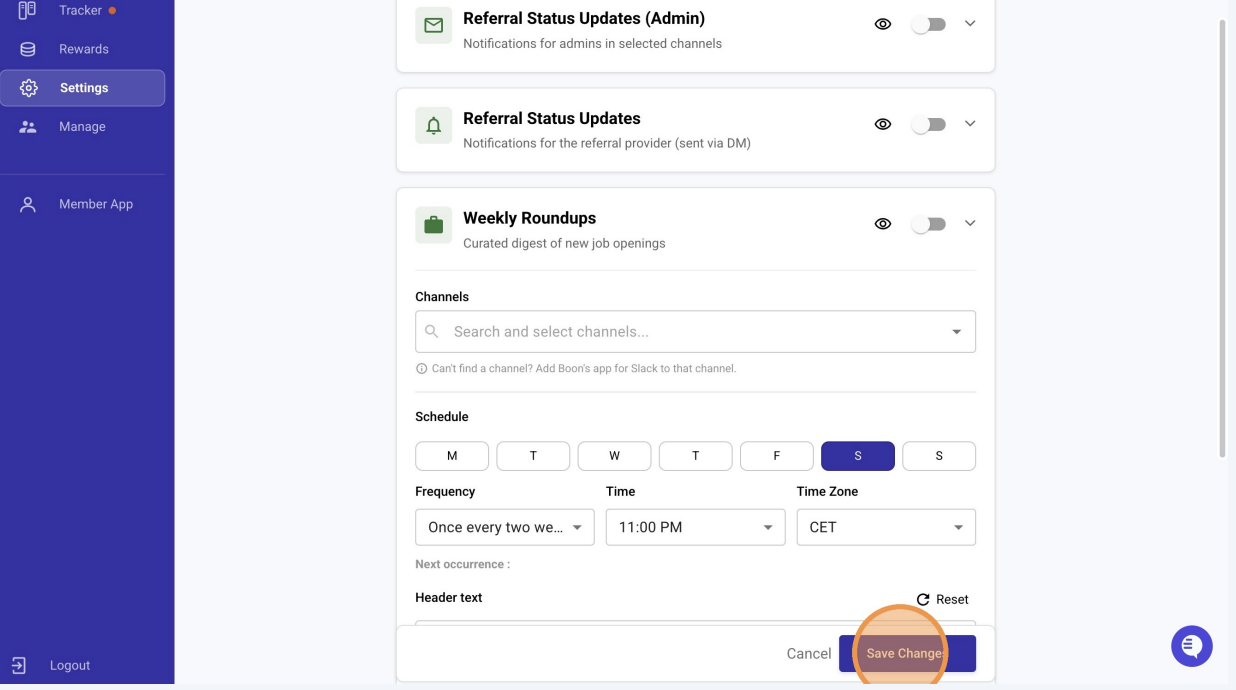Focus the Search and select channels field
1236x690 pixels.
(695, 331)
